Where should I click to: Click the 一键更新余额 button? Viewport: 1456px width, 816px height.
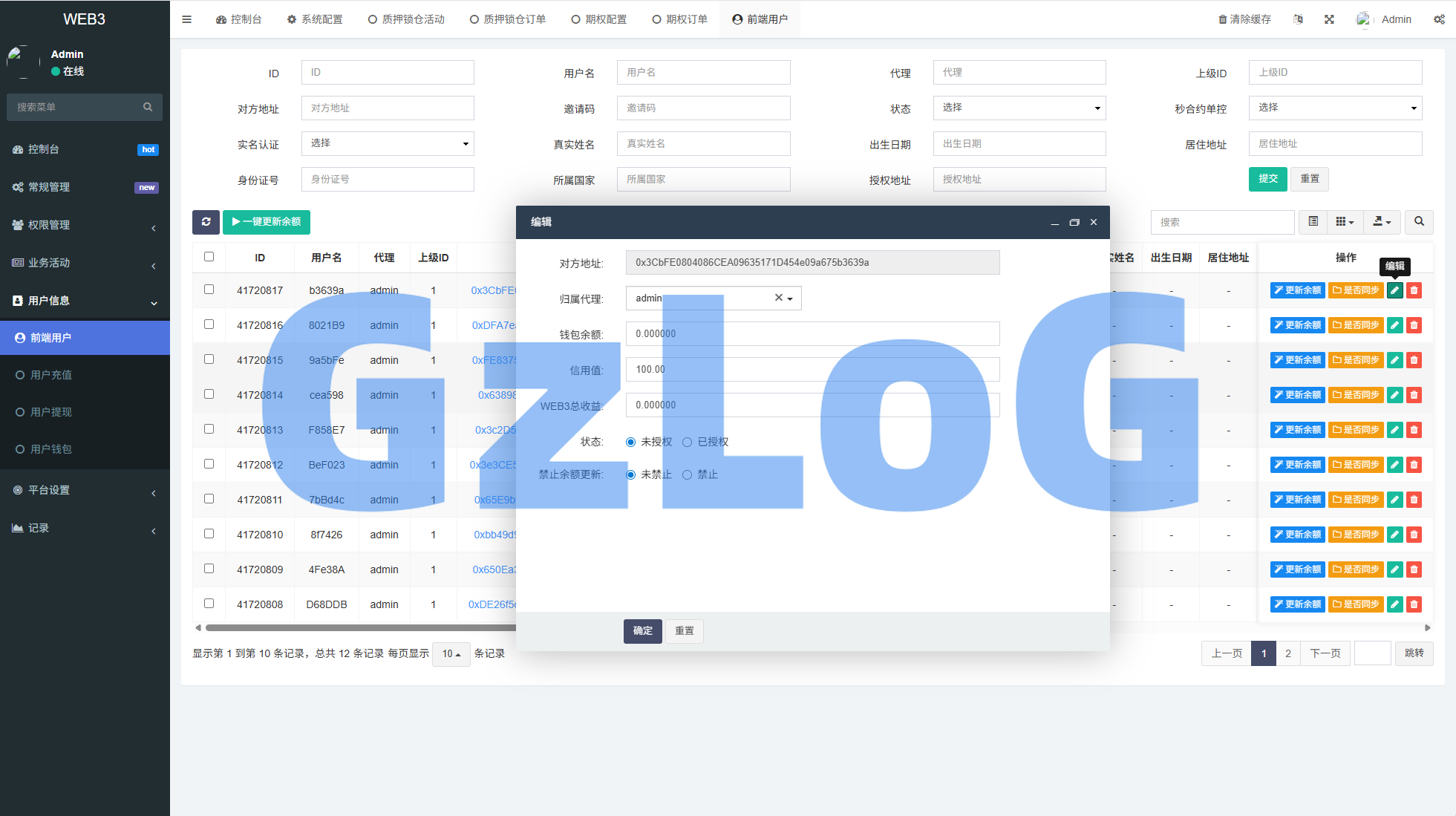267,222
